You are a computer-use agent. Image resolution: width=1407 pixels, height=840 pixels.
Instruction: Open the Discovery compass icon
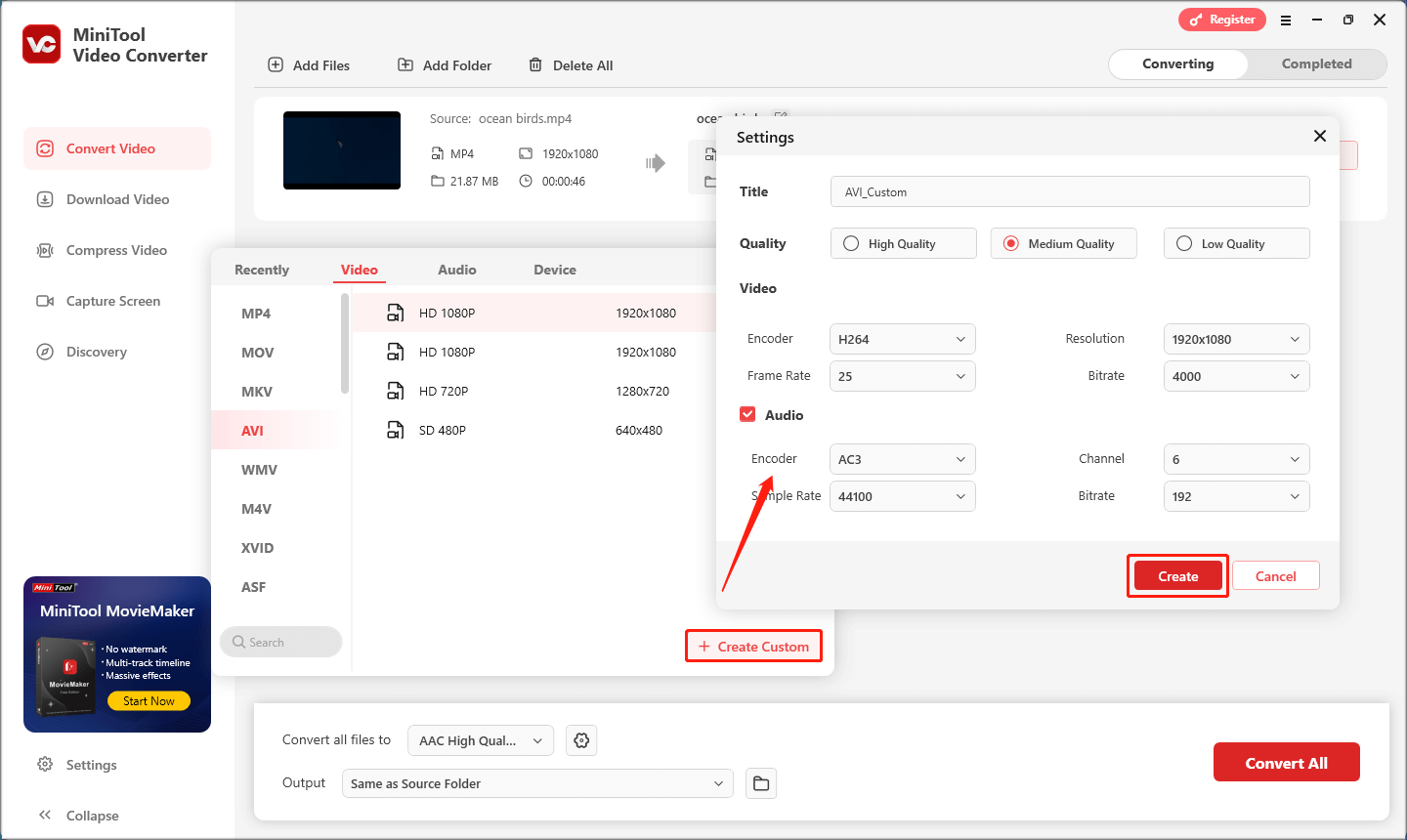pos(45,352)
